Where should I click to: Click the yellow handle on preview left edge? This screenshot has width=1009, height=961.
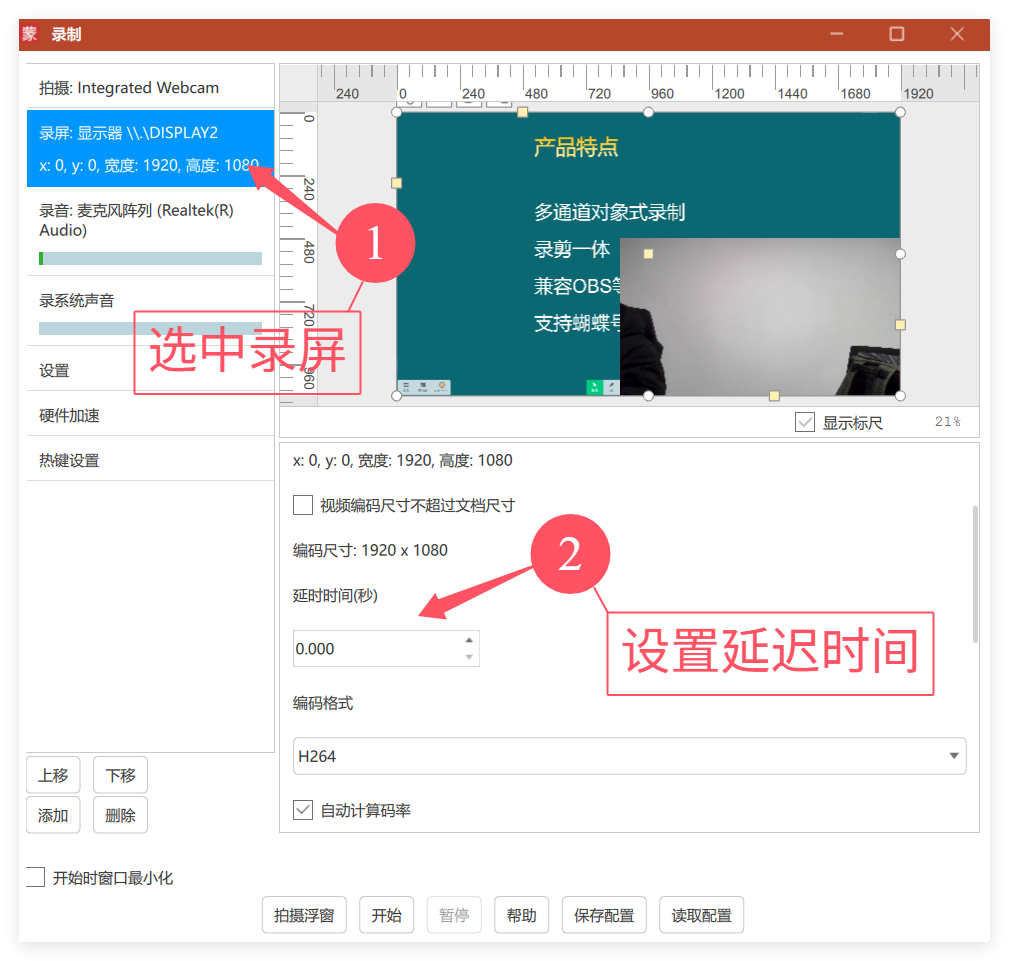396,183
